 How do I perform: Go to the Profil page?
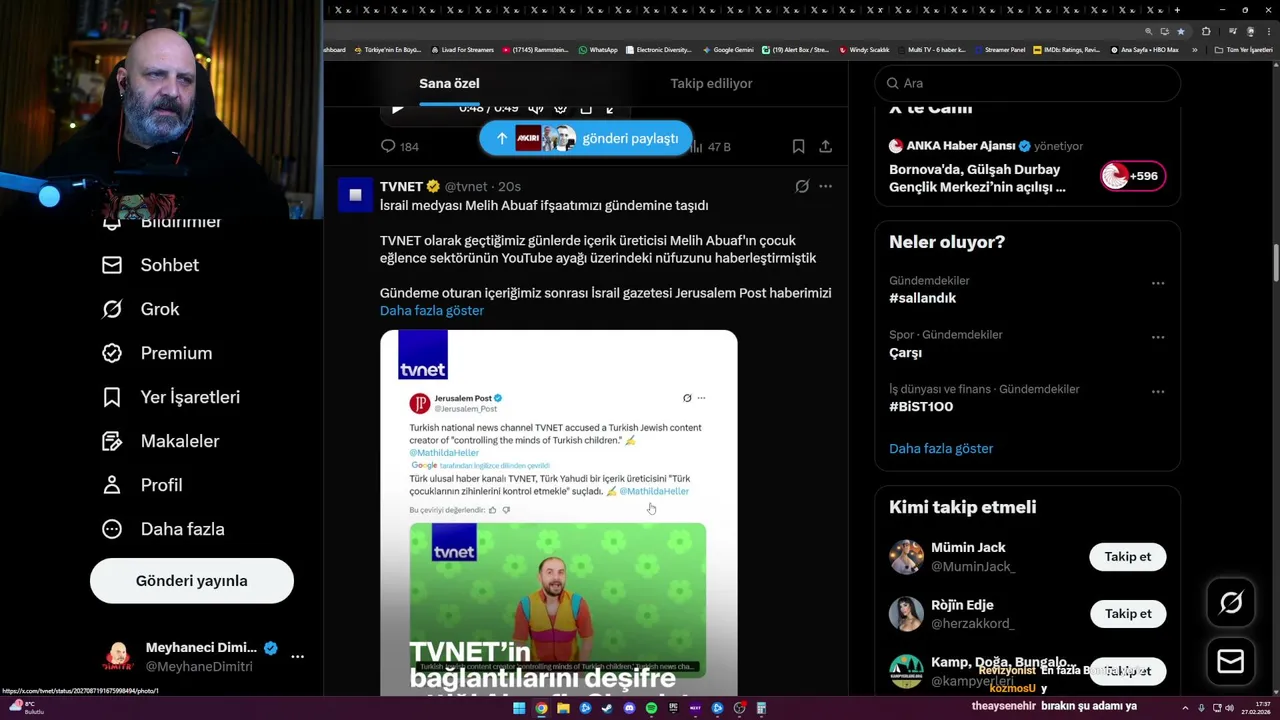(x=142, y=485)
